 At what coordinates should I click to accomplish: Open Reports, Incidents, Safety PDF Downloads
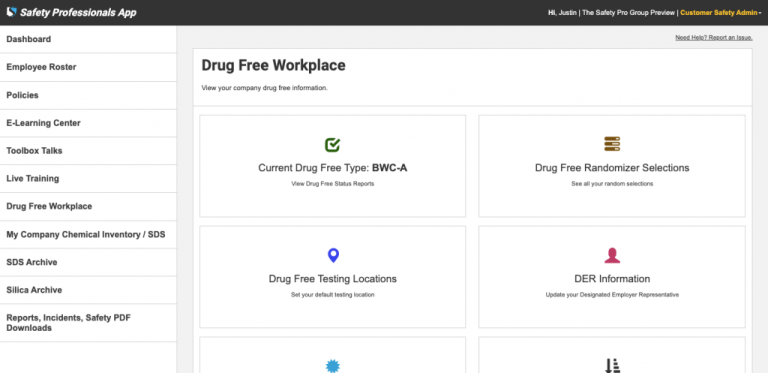coord(88,323)
